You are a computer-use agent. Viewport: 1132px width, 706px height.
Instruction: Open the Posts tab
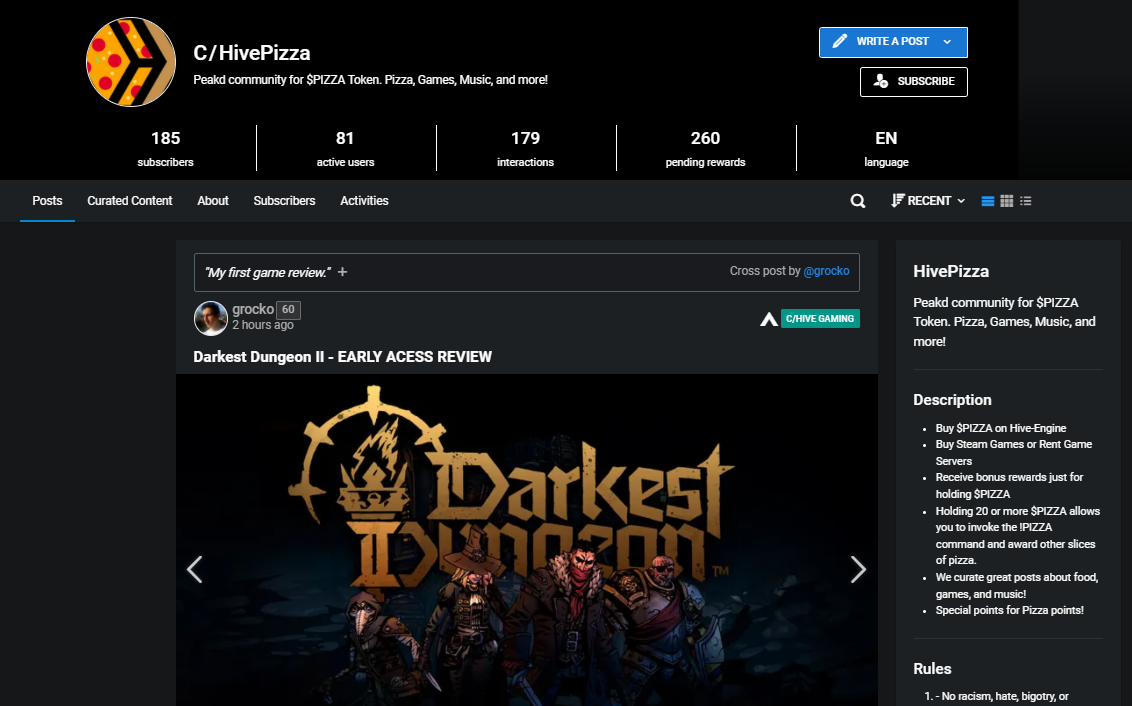[48, 201]
